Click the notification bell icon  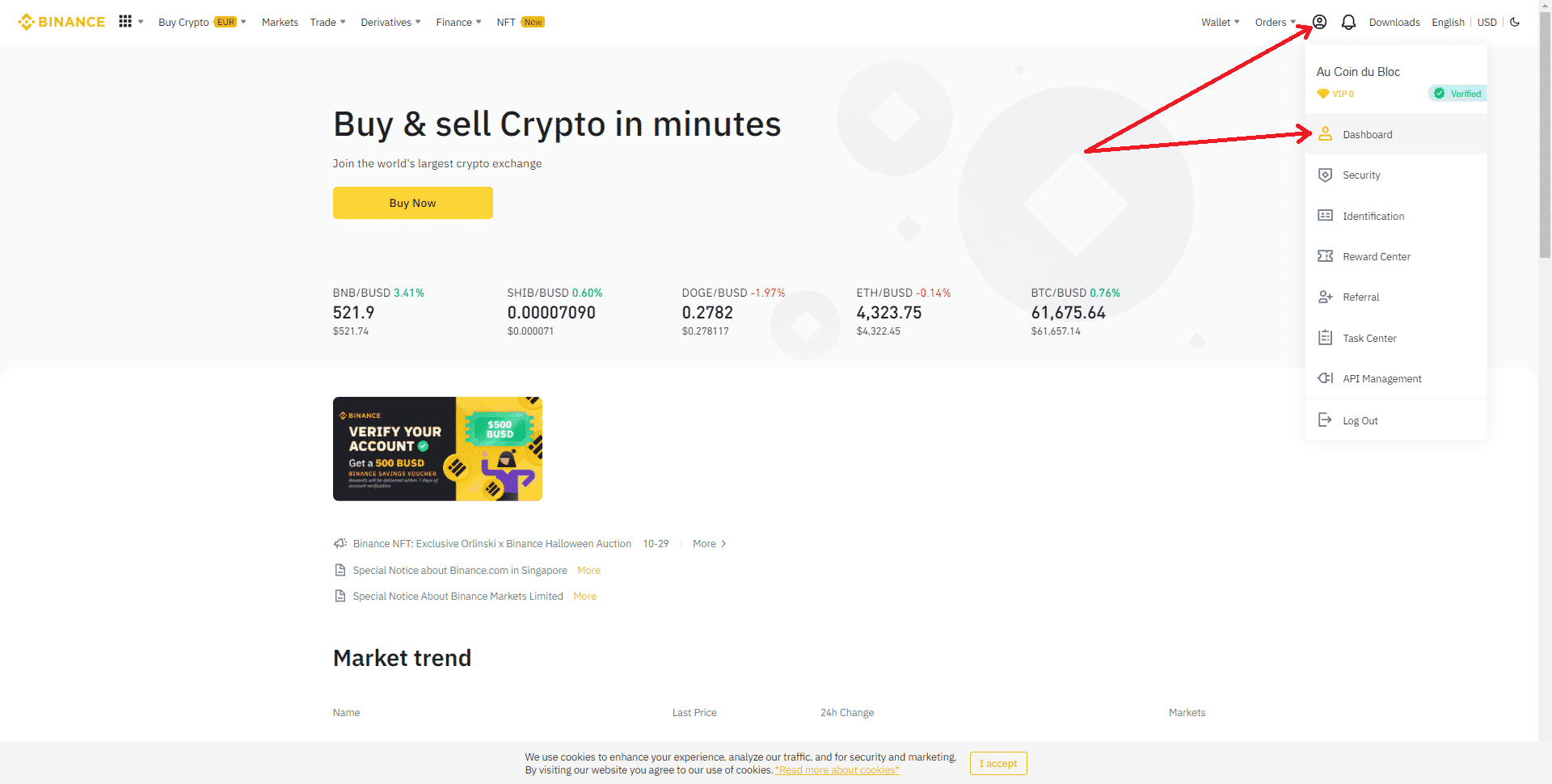click(1347, 22)
